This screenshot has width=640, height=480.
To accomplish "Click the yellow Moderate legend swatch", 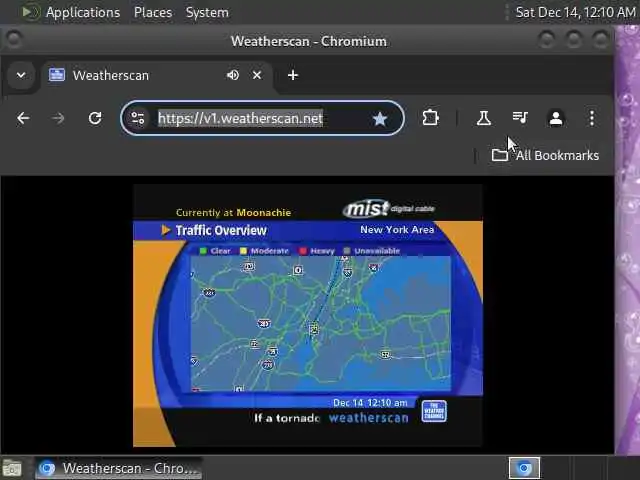I will [243, 251].
